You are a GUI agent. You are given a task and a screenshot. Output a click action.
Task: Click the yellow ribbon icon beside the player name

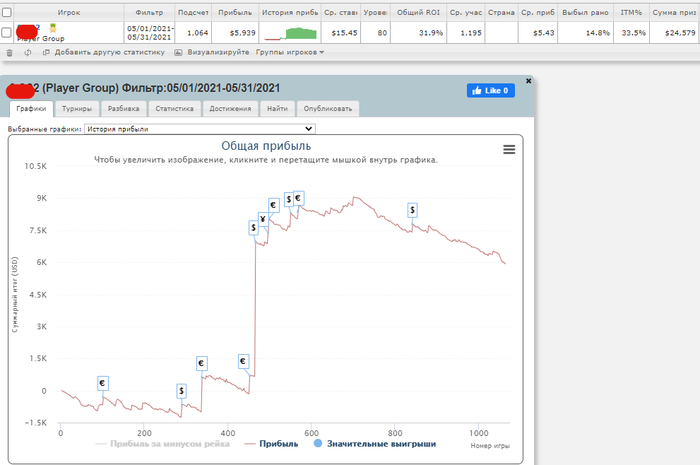(53, 29)
